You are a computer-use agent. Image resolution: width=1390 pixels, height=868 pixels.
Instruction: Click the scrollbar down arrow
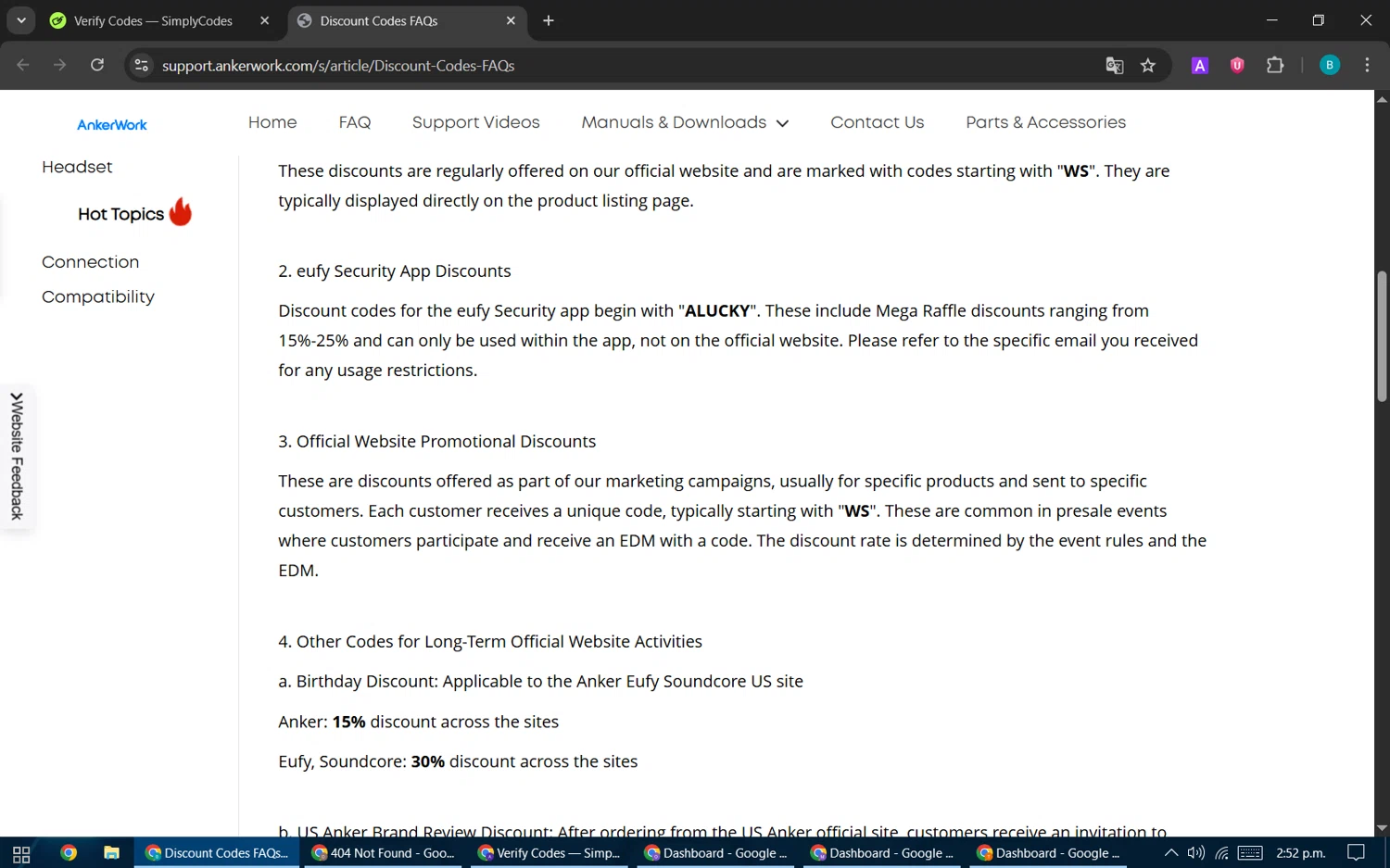click(1382, 828)
